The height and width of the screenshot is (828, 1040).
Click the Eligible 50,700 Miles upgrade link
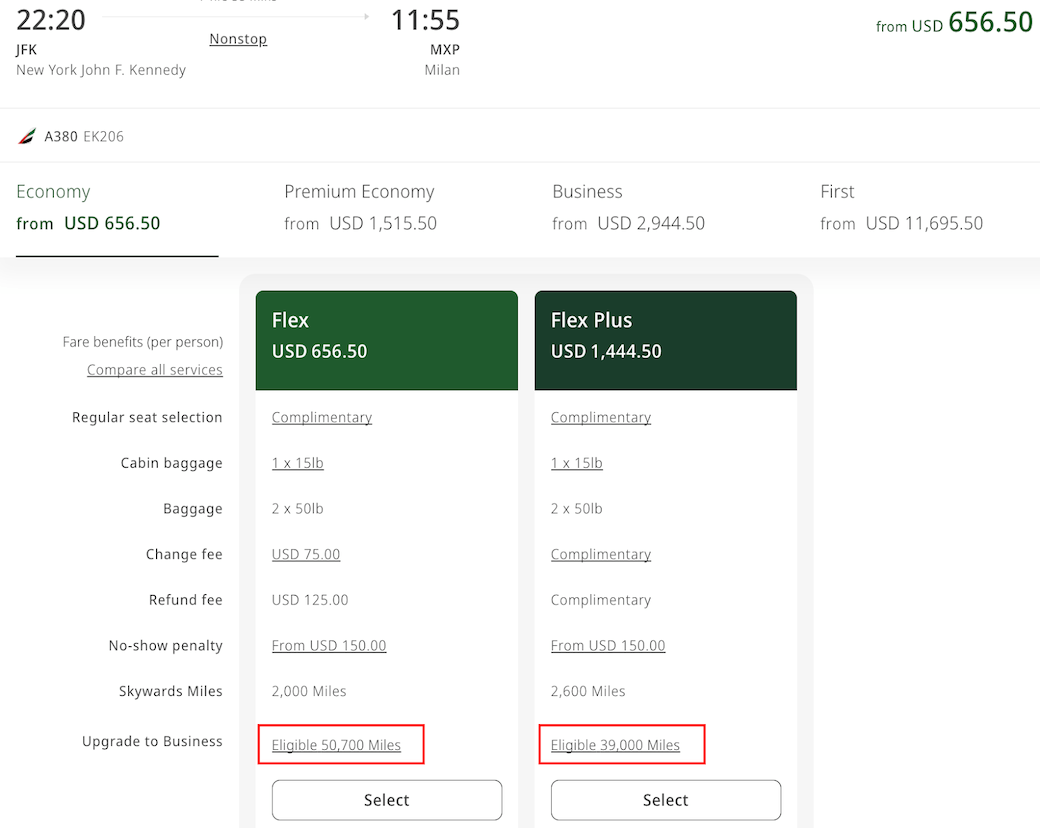click(336, 745)
